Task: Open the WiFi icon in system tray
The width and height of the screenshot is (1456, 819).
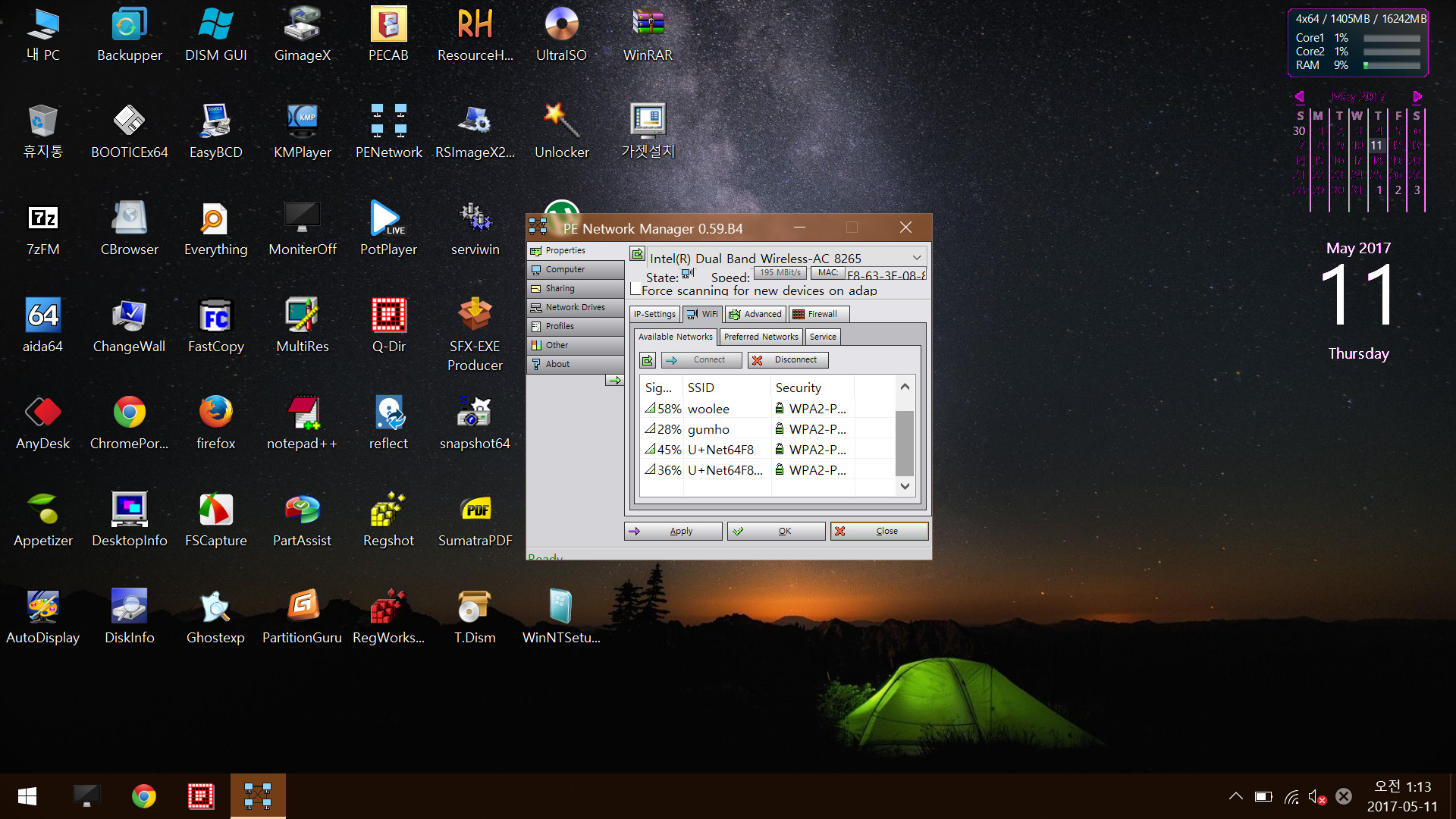Action: coord(1291,796)
